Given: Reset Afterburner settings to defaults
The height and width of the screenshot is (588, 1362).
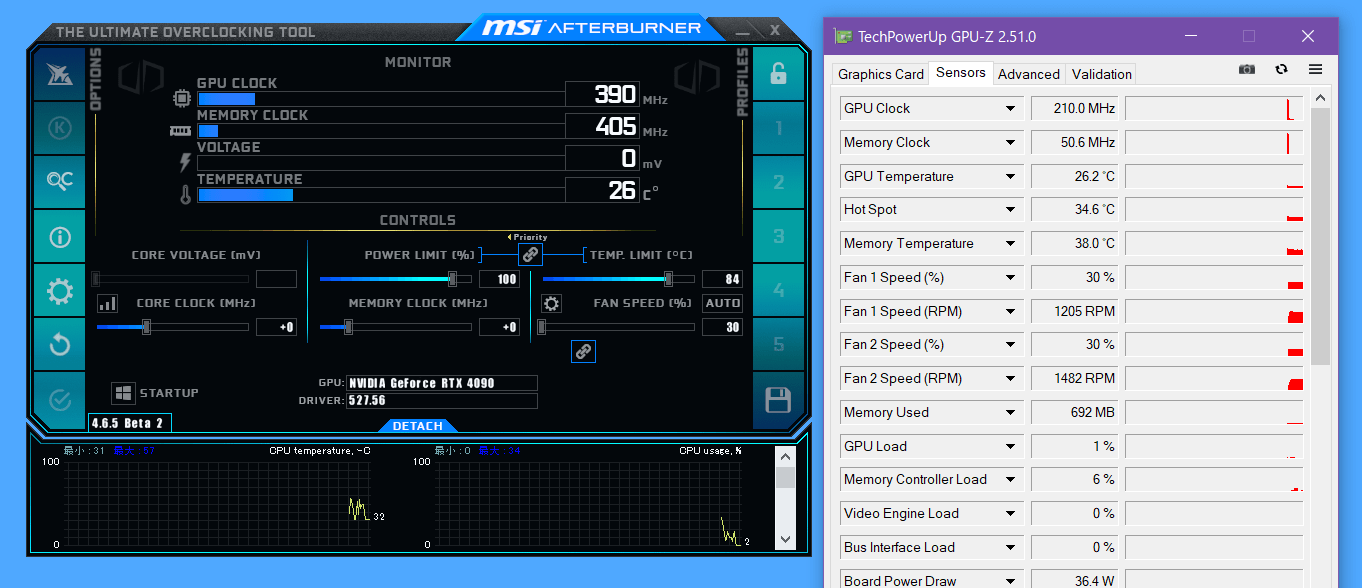Looking at the screenshot, I should [59, 345].
